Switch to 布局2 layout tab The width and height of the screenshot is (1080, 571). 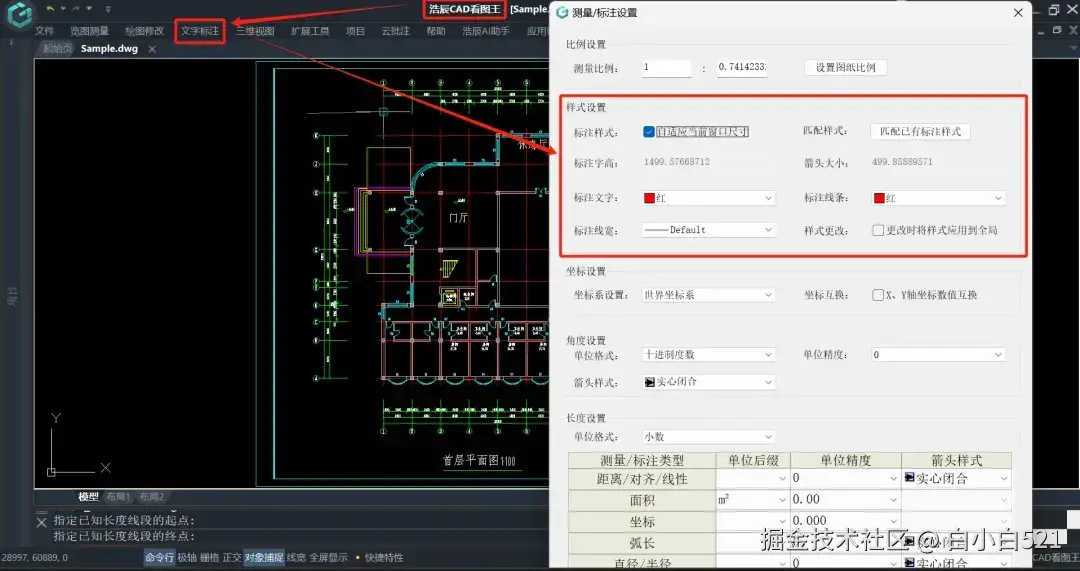pos(152,497)
